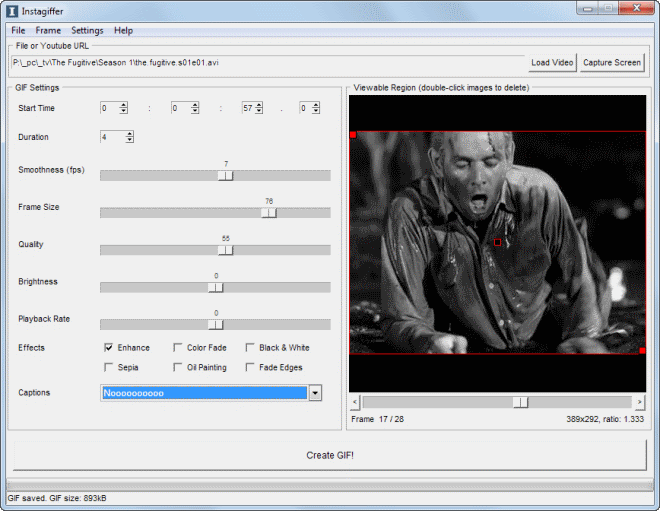Viewport: 660px width, 511px height.
Task: Uncheck the Enhance effect checkbox
Action: click(109, 348)
